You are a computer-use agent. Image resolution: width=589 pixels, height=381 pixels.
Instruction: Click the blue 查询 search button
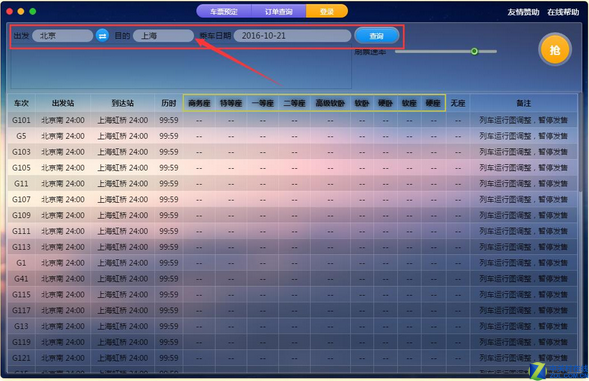(376, 36)
